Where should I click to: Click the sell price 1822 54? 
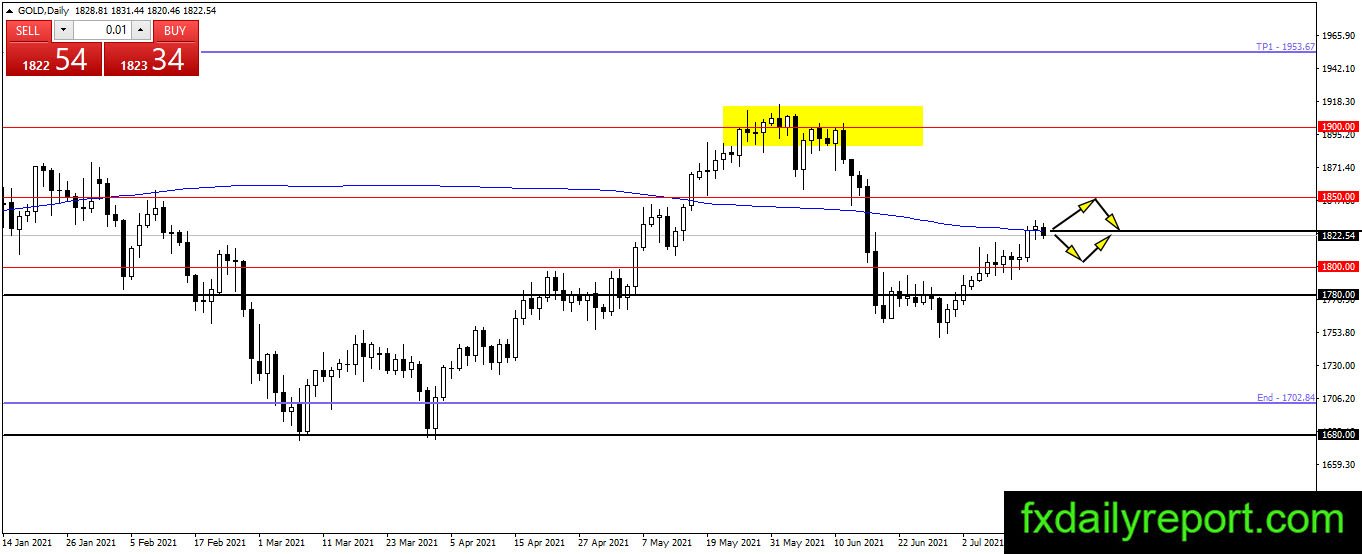pyautogui.click(x=54, y=58)
